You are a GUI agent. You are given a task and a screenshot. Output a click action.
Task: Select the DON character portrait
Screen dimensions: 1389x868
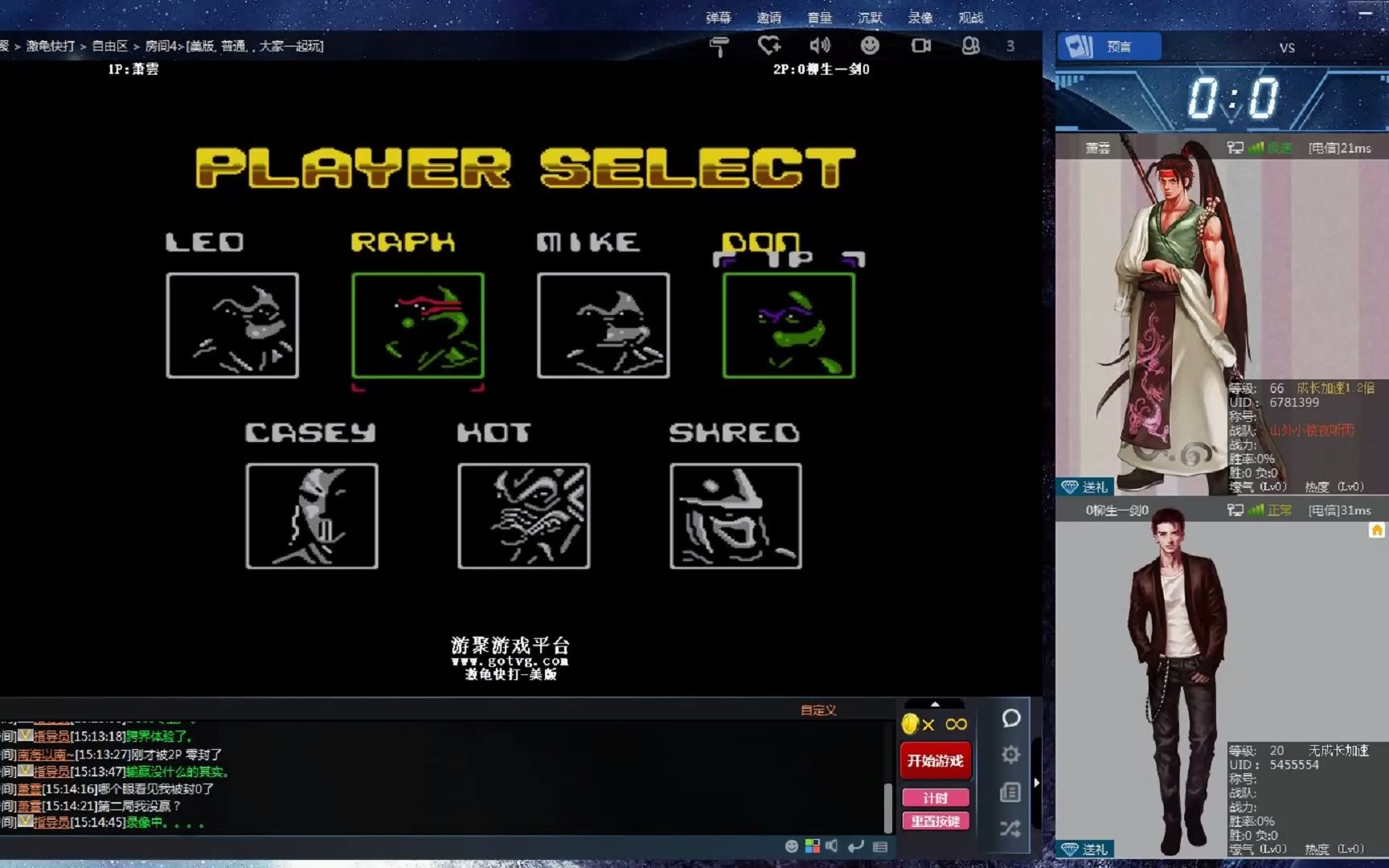[789, 325]
